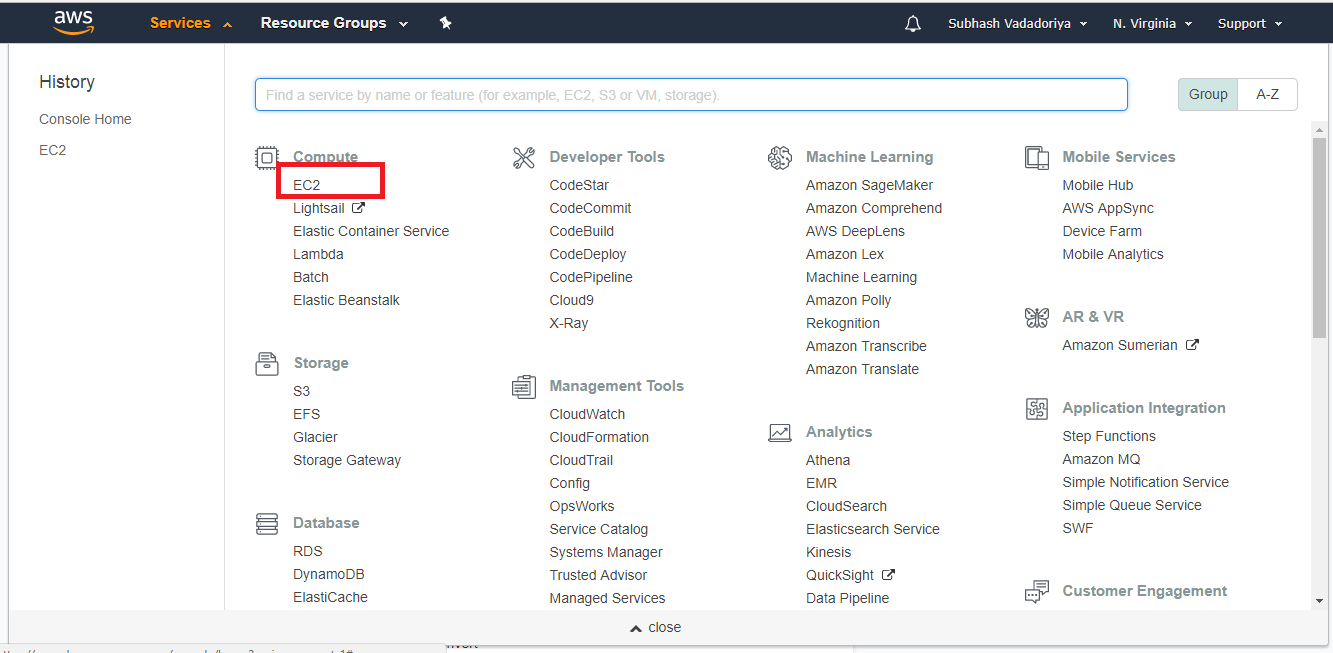Open the Lambda service
The image size is (1333, 653).
pos(318,254)
